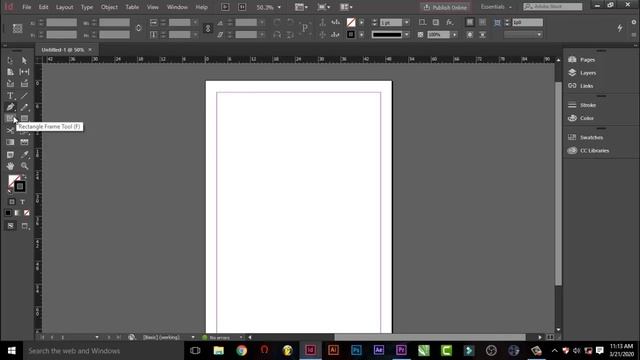
Task: Select the Selection tool
Action: click(10, 60)
